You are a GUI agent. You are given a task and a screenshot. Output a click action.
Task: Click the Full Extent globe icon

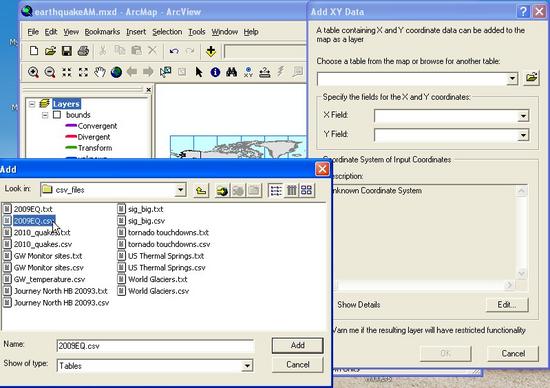coord(116,72)
